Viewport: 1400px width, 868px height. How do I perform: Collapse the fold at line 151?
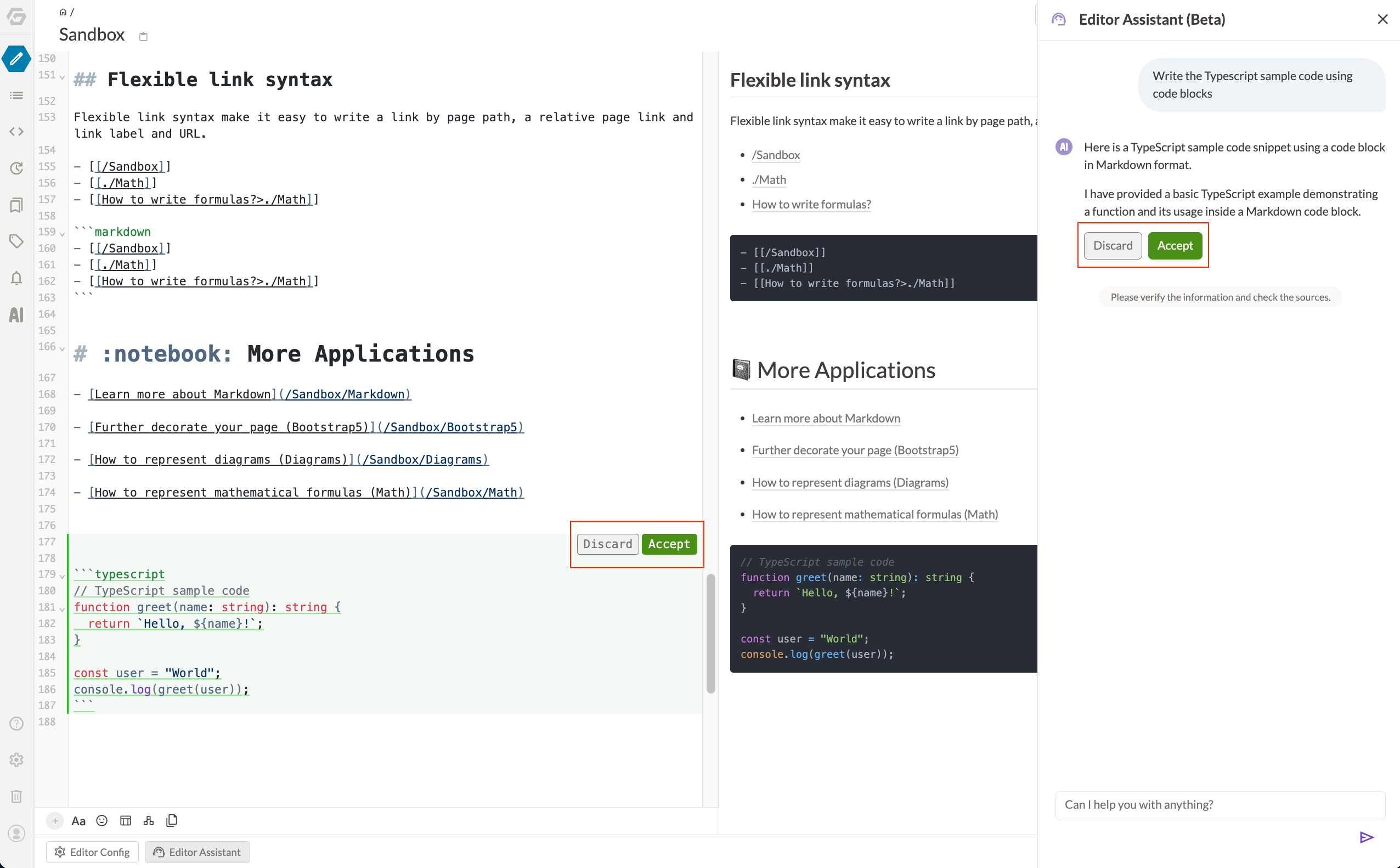tap(62, 77)
